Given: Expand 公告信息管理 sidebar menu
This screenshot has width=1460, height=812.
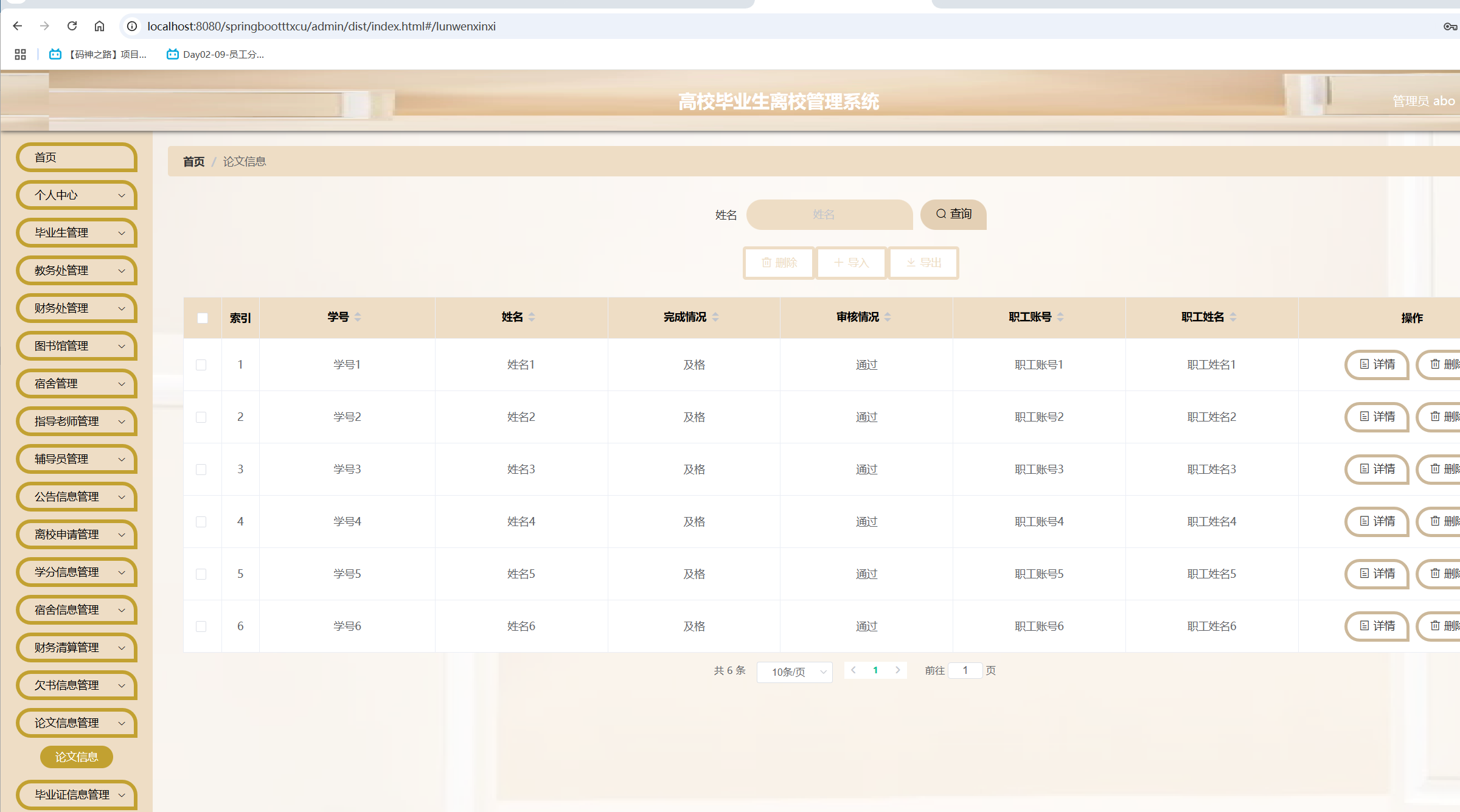Looking at the screenshot, I should [x=77, y=497].
